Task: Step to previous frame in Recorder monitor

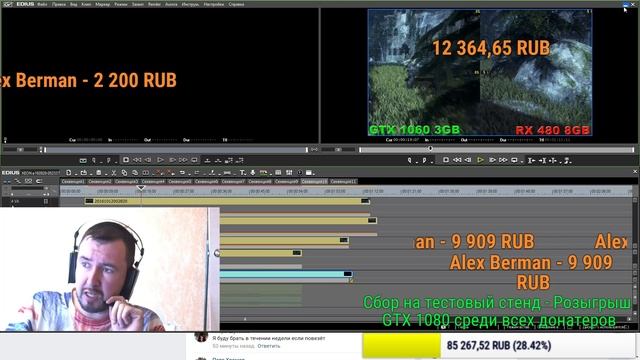Action: [468, 160]
